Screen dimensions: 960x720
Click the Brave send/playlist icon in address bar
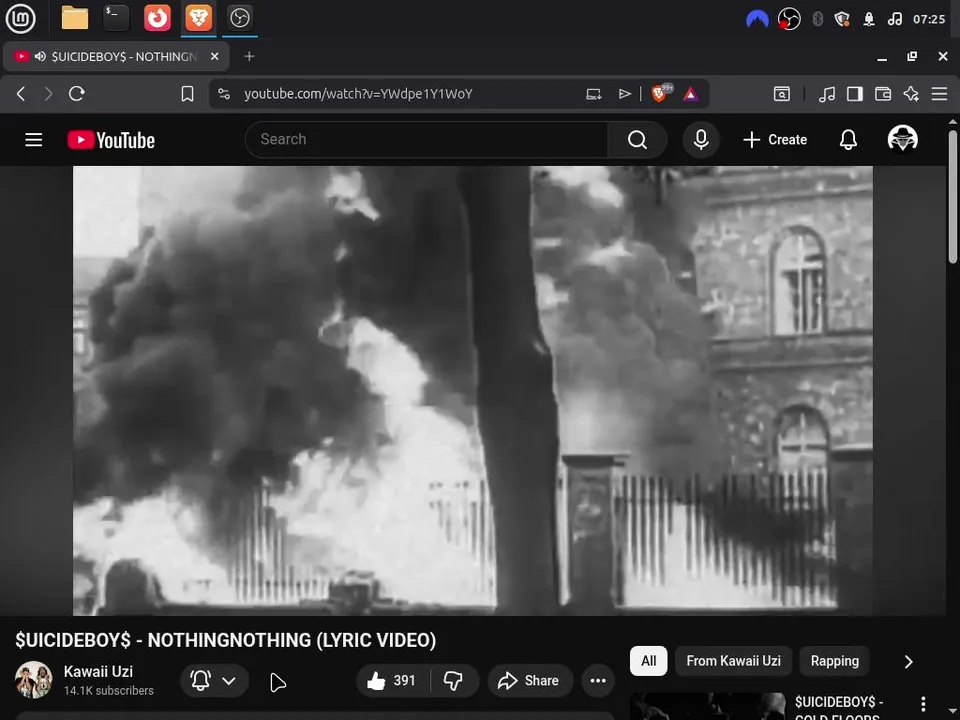point(624,94)
